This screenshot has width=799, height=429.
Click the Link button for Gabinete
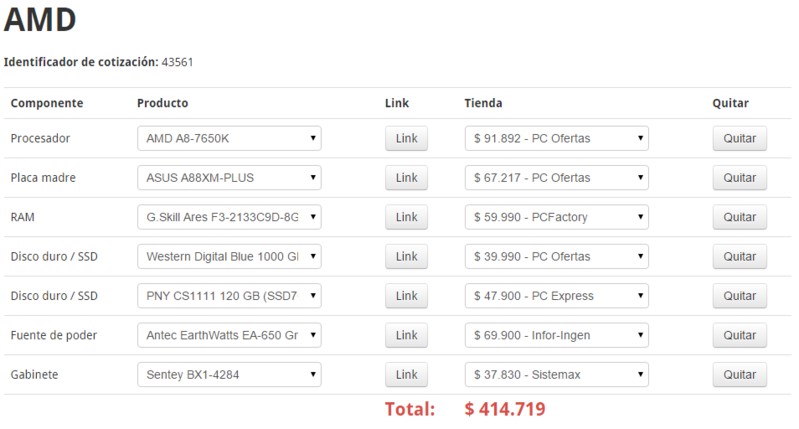[x=406, y=375]
